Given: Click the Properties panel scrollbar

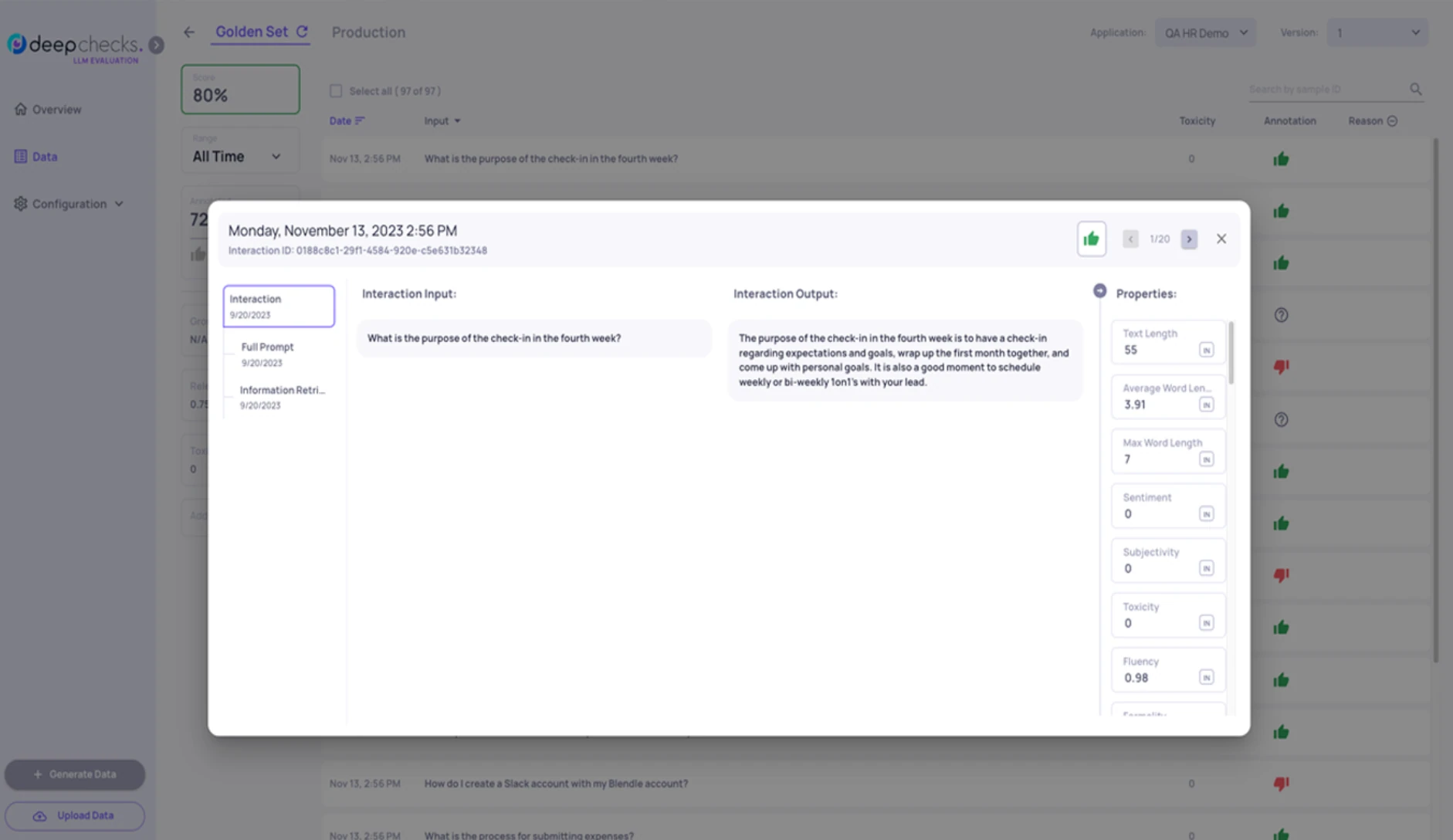Looking at the screenshot, I should click(x=1231, y=353).
